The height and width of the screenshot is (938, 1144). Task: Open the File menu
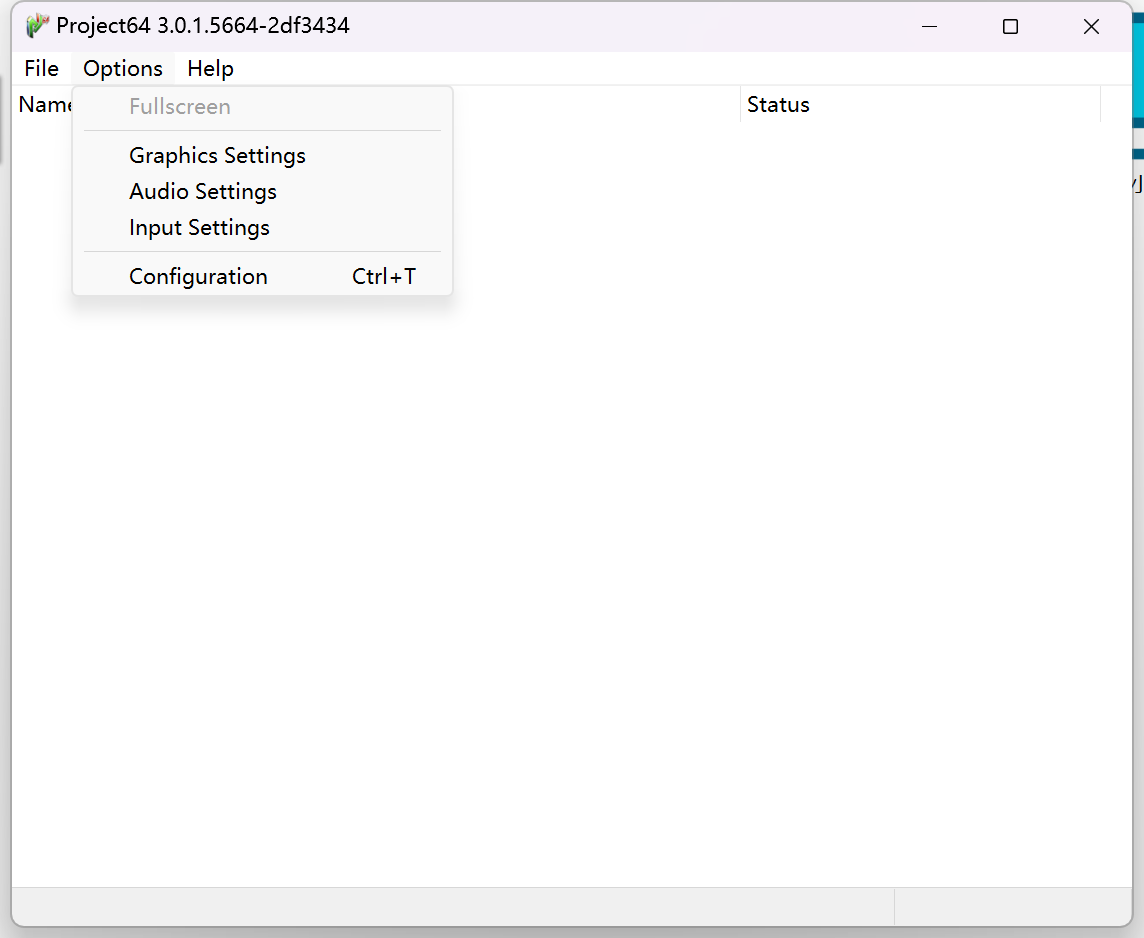click(x=41, y=69)
